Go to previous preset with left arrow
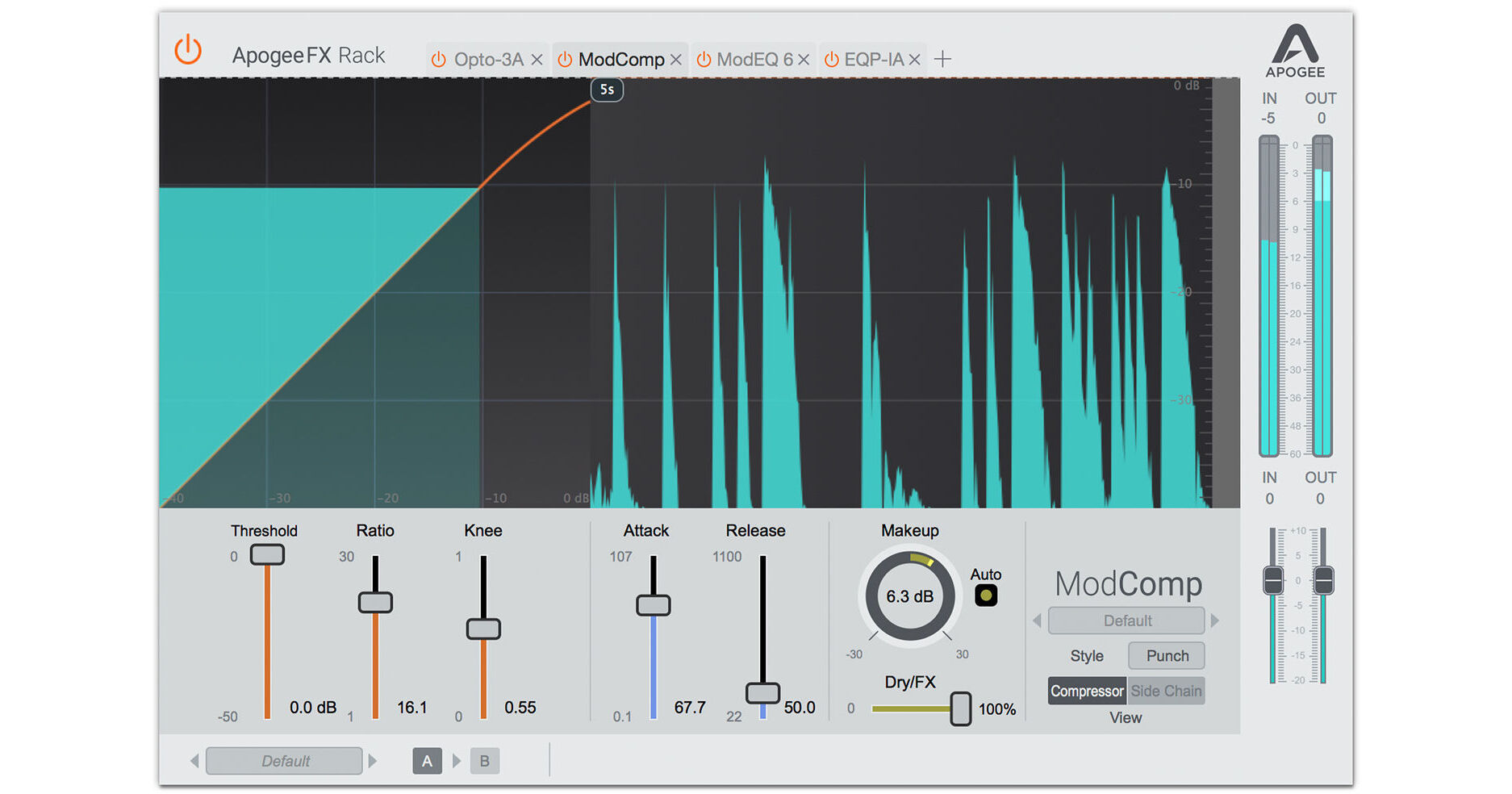Viewport: 1512px width, 794px height. point(1037,620)
